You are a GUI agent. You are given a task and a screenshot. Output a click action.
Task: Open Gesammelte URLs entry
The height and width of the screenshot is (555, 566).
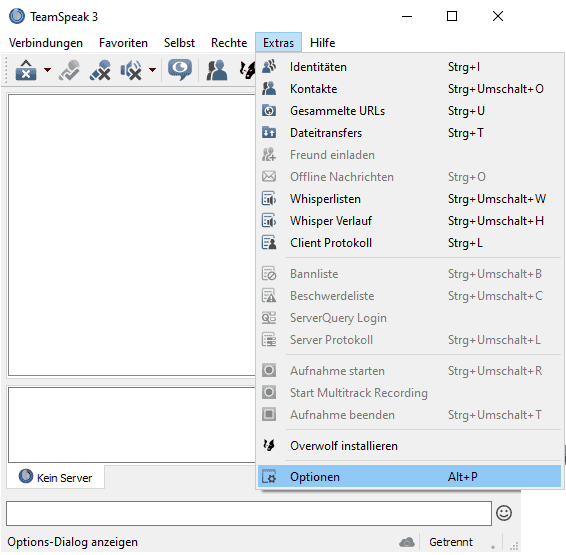[409, 111]
